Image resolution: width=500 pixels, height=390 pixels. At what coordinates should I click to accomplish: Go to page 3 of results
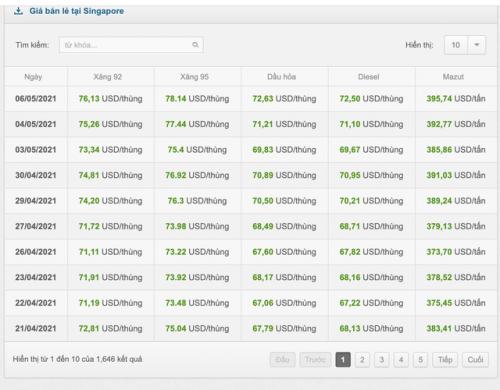pyautogui.click(x=382, y=360)
